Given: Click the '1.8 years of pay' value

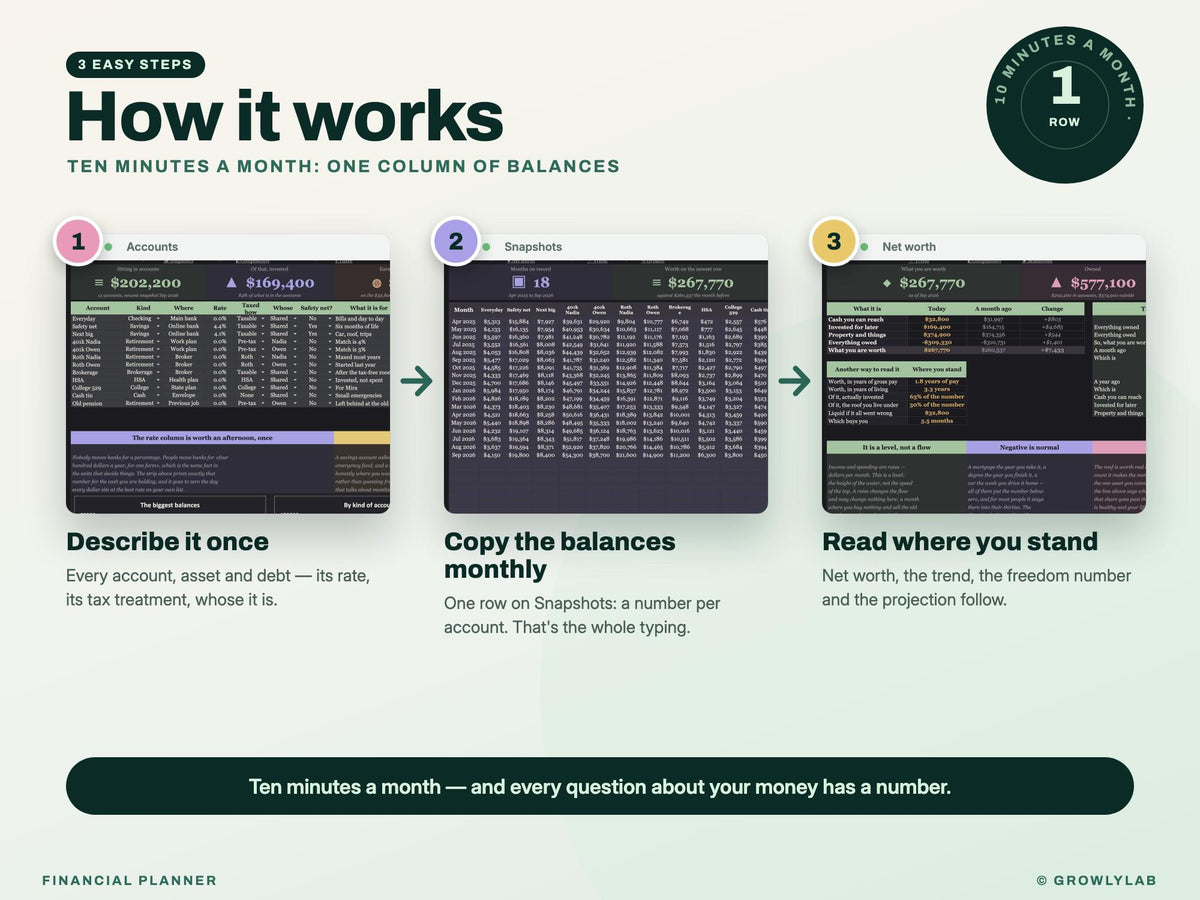Looking at the screenshot, I should click(937, 382).
